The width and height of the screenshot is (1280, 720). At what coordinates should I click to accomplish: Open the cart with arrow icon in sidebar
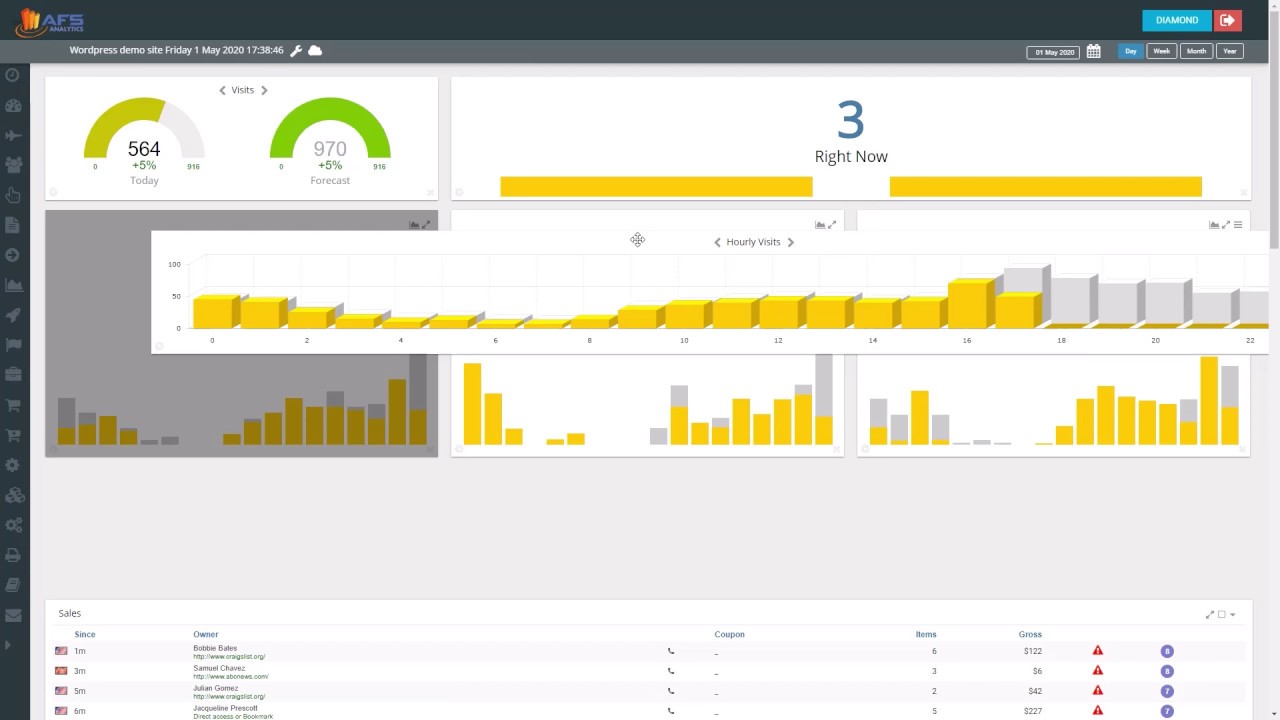13,435
